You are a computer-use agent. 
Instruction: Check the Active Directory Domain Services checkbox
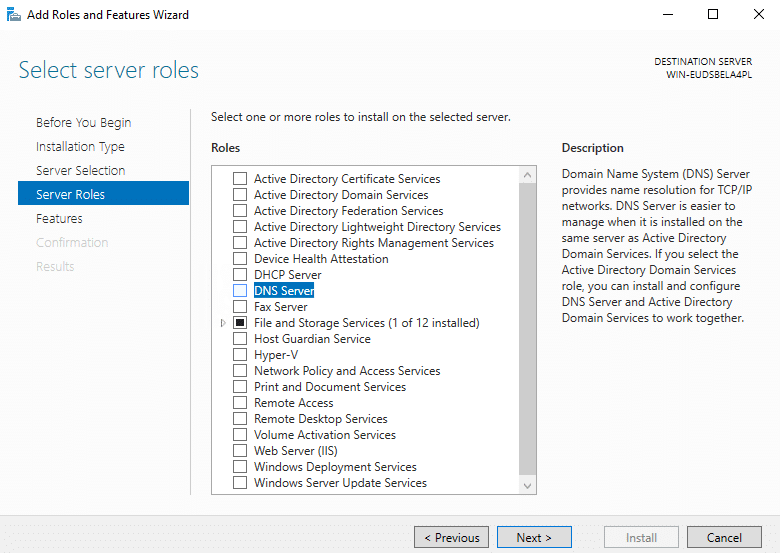[240, 195]
